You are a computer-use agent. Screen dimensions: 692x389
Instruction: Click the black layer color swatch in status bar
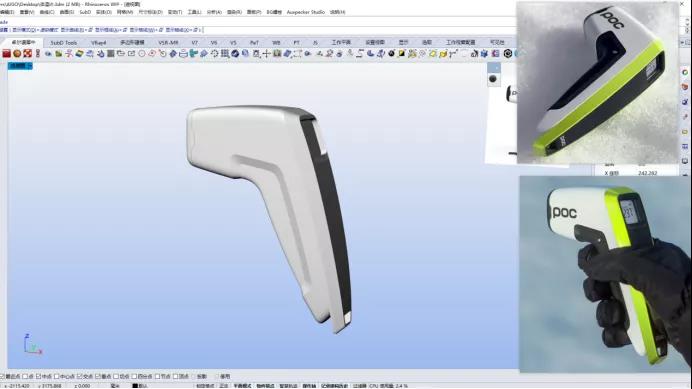[x=135, y=386]
